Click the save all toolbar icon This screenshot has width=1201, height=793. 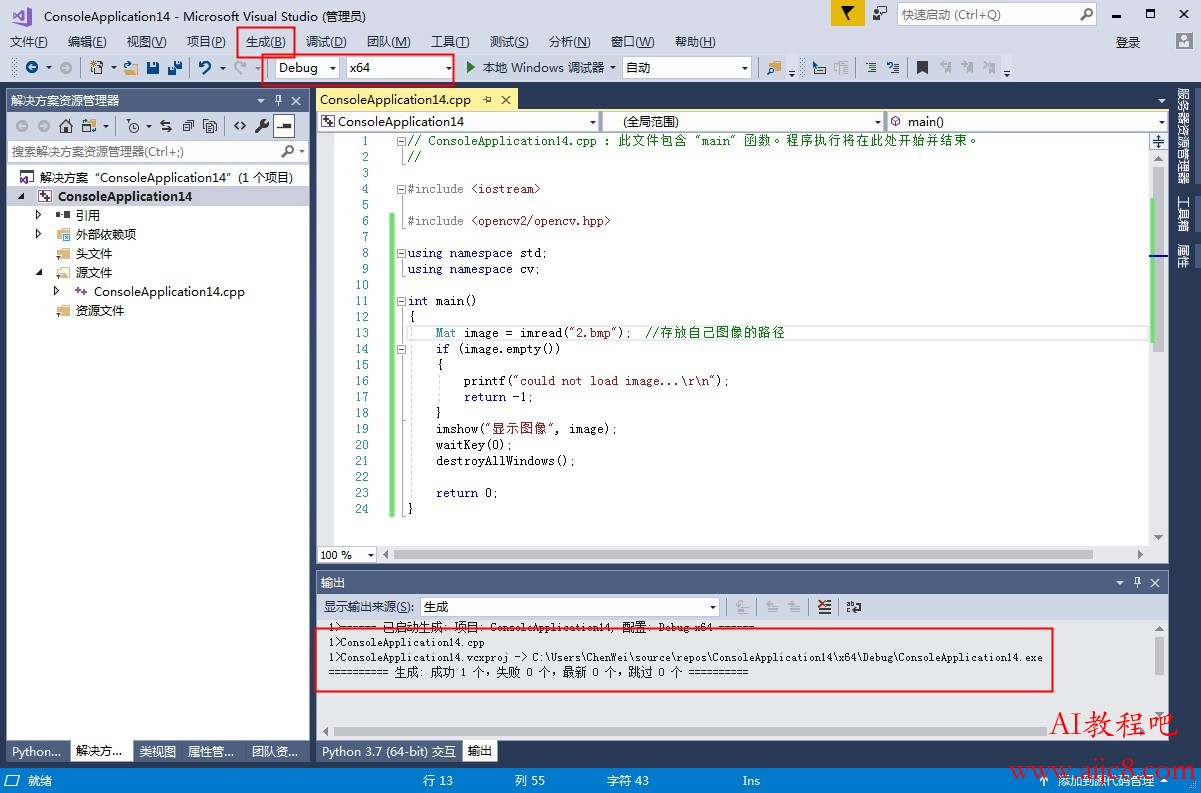click(x=175, y=67)
